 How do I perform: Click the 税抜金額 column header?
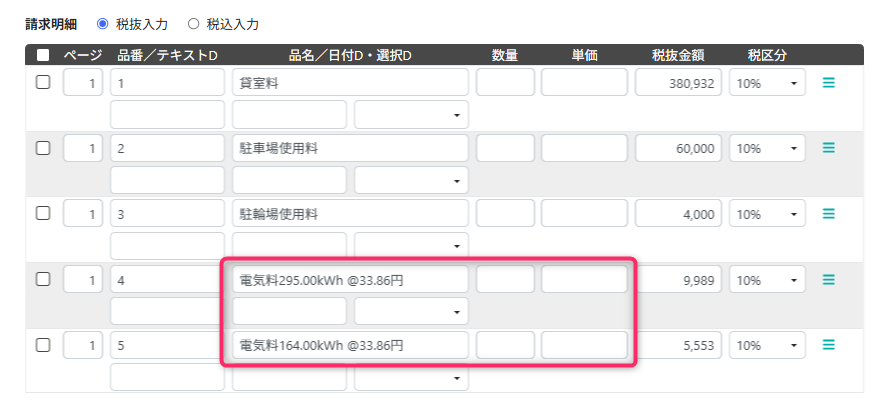[678, 55]
